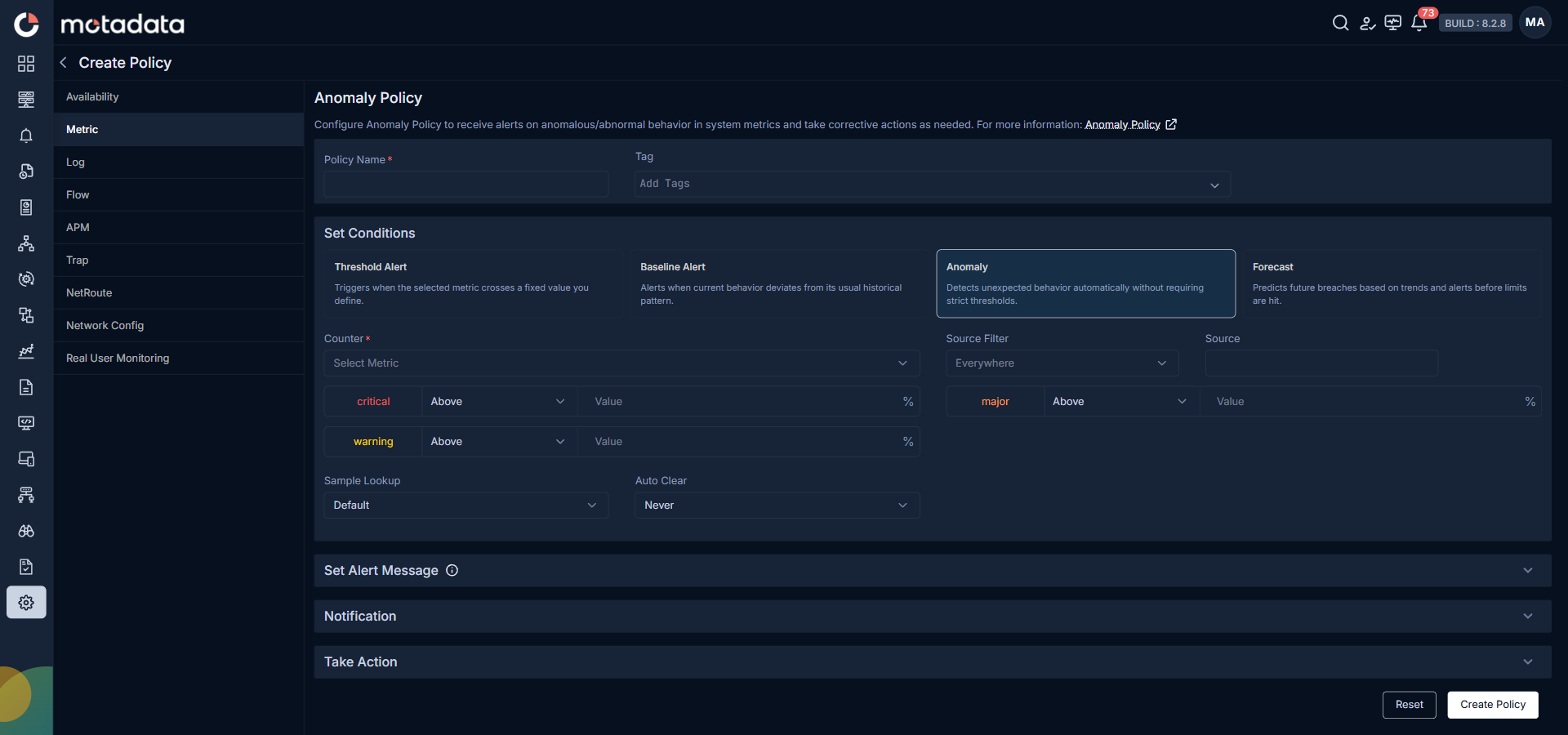Open the topology icon in left sidebar

click(x=26, y=243)
